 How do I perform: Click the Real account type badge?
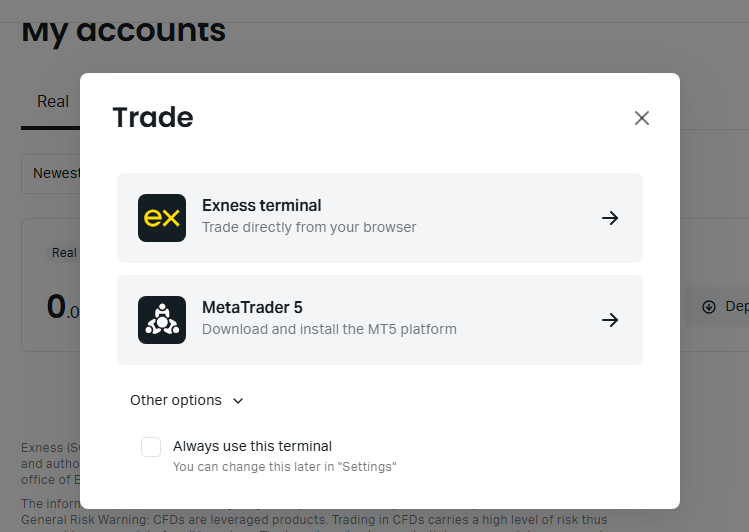tap(64, 253)
